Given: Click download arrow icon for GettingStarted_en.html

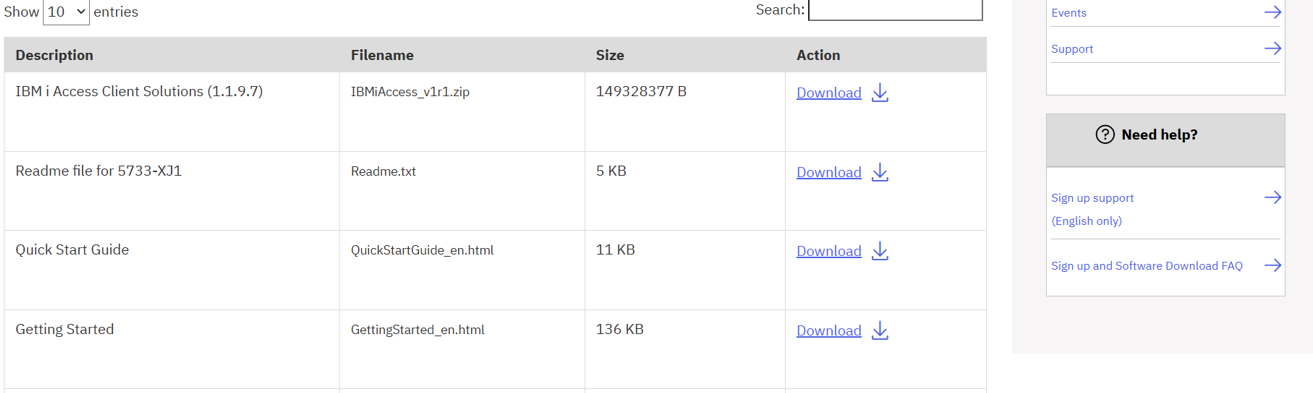Looking at the screenshot, I should click(880, 330).
